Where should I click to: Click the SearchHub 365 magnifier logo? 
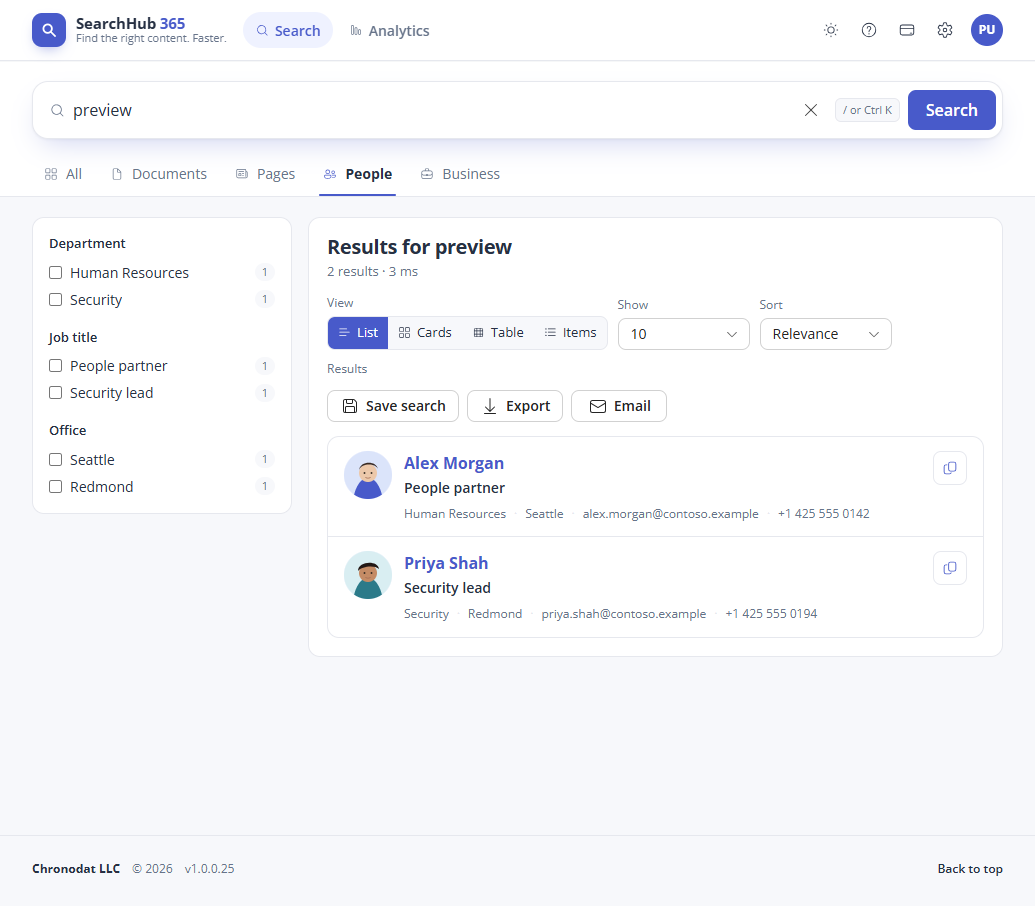click(x=49, y=30)
